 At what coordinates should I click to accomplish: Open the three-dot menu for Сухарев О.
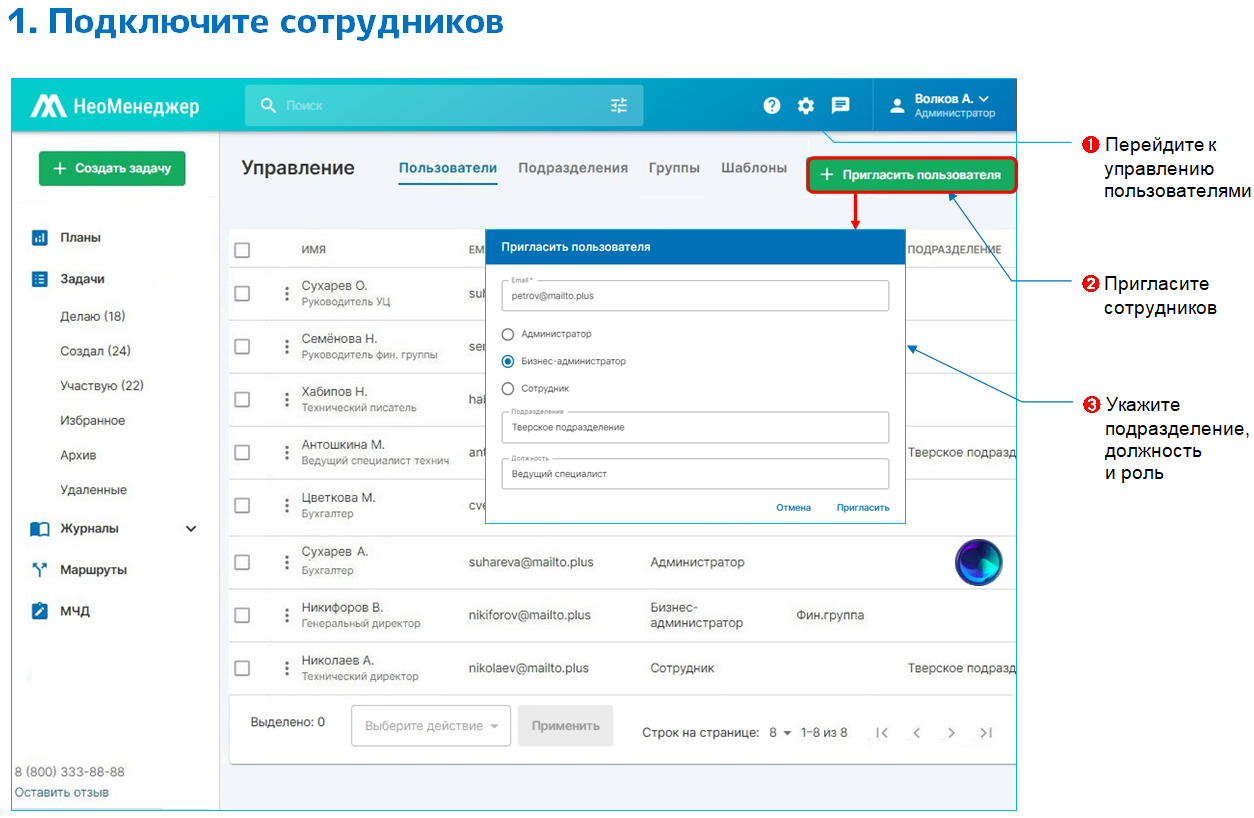(x=287, y=293)
